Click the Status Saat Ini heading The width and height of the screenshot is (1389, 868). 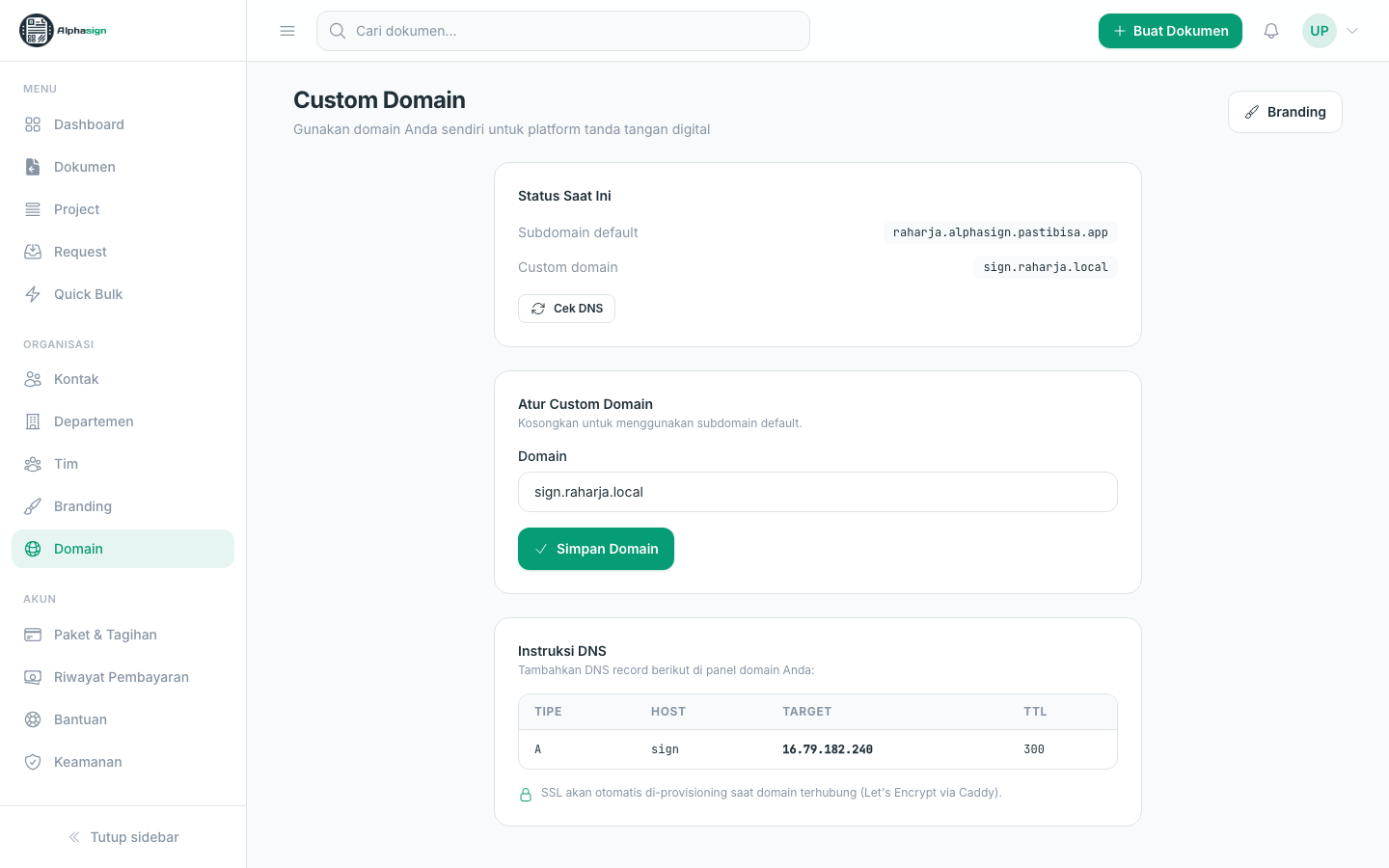pyautogui.click(x=564, y=196)
